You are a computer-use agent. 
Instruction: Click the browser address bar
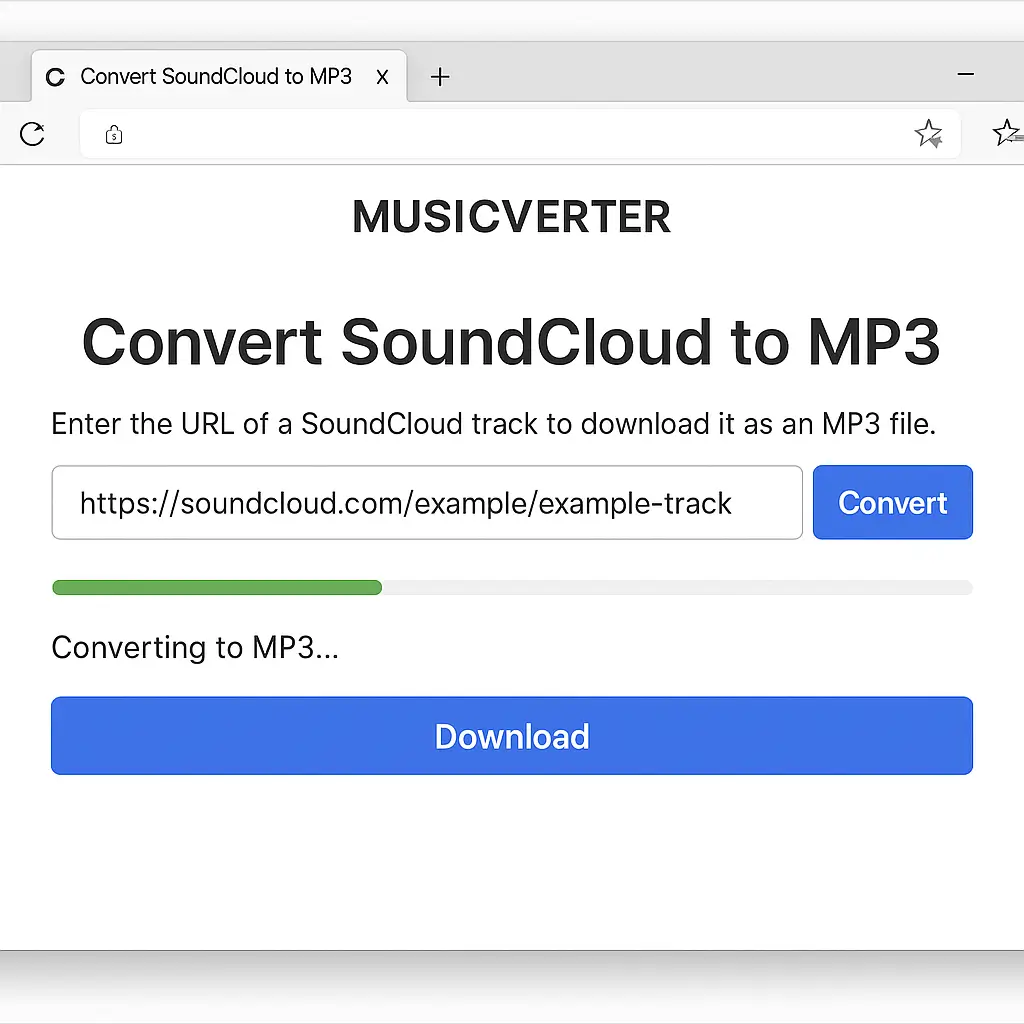pyautogui.click(x=520, y=134)
